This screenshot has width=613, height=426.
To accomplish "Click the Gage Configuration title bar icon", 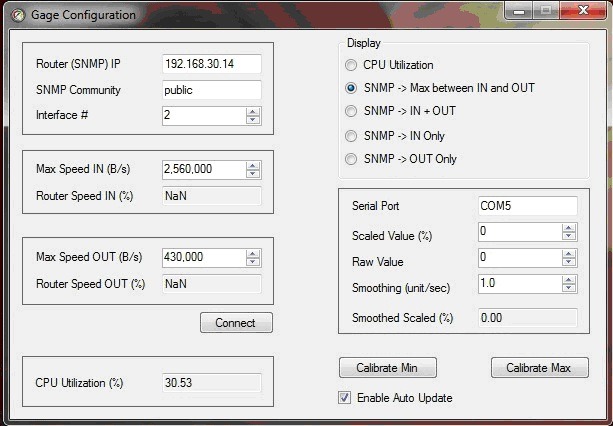I will click(17, 15).
